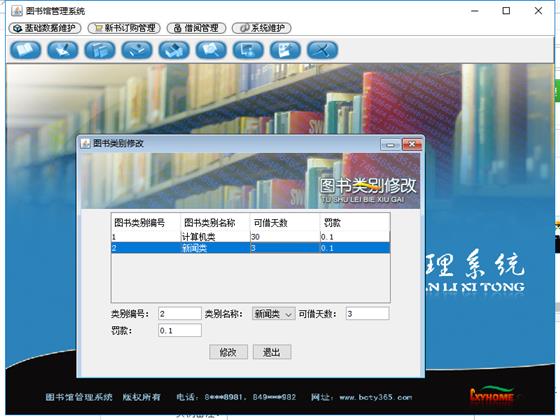This screenshot has width=560, height=420.
Task: Click the folder files toolbar icon
Action: tap(100, 50)
